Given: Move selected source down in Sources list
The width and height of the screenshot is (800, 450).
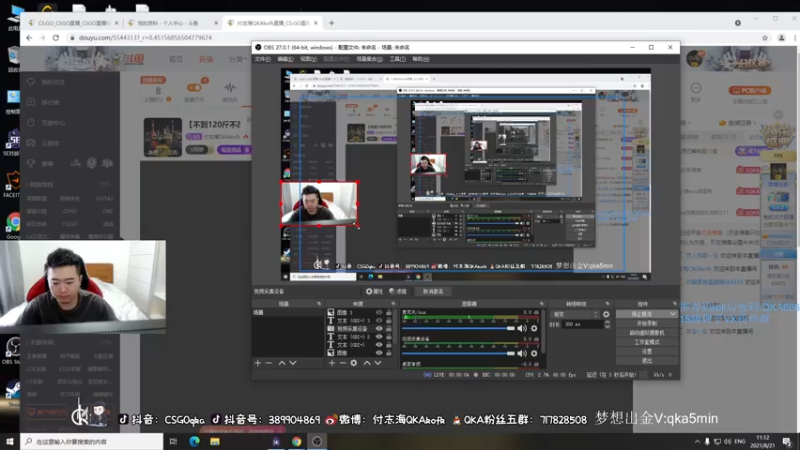Looking at the screenshot, I should 378,363.
